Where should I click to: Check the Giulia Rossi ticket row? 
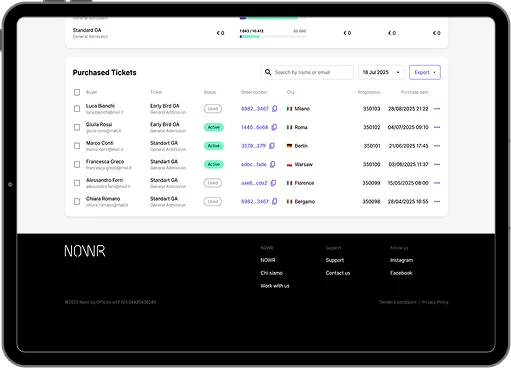tap(77, 127)
